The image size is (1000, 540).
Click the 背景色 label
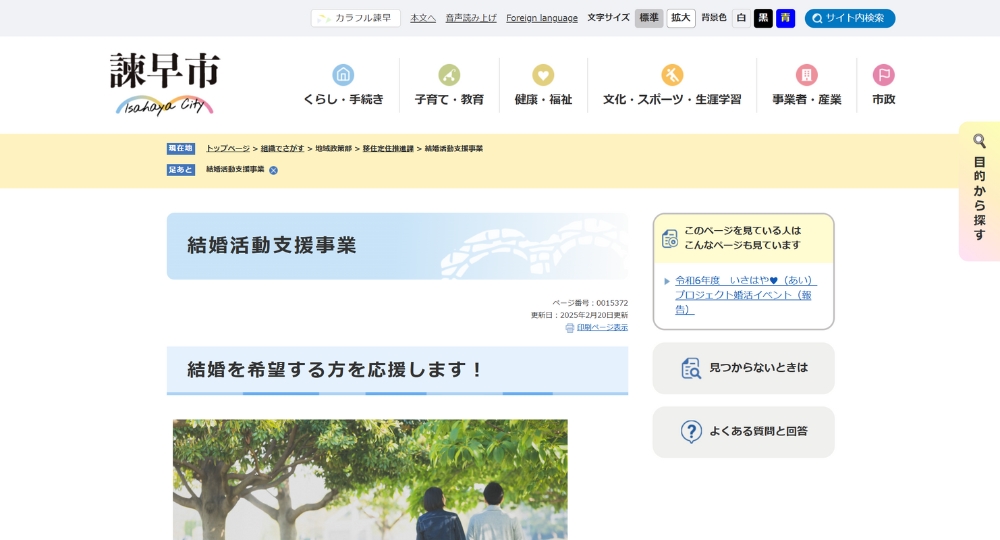714,18
